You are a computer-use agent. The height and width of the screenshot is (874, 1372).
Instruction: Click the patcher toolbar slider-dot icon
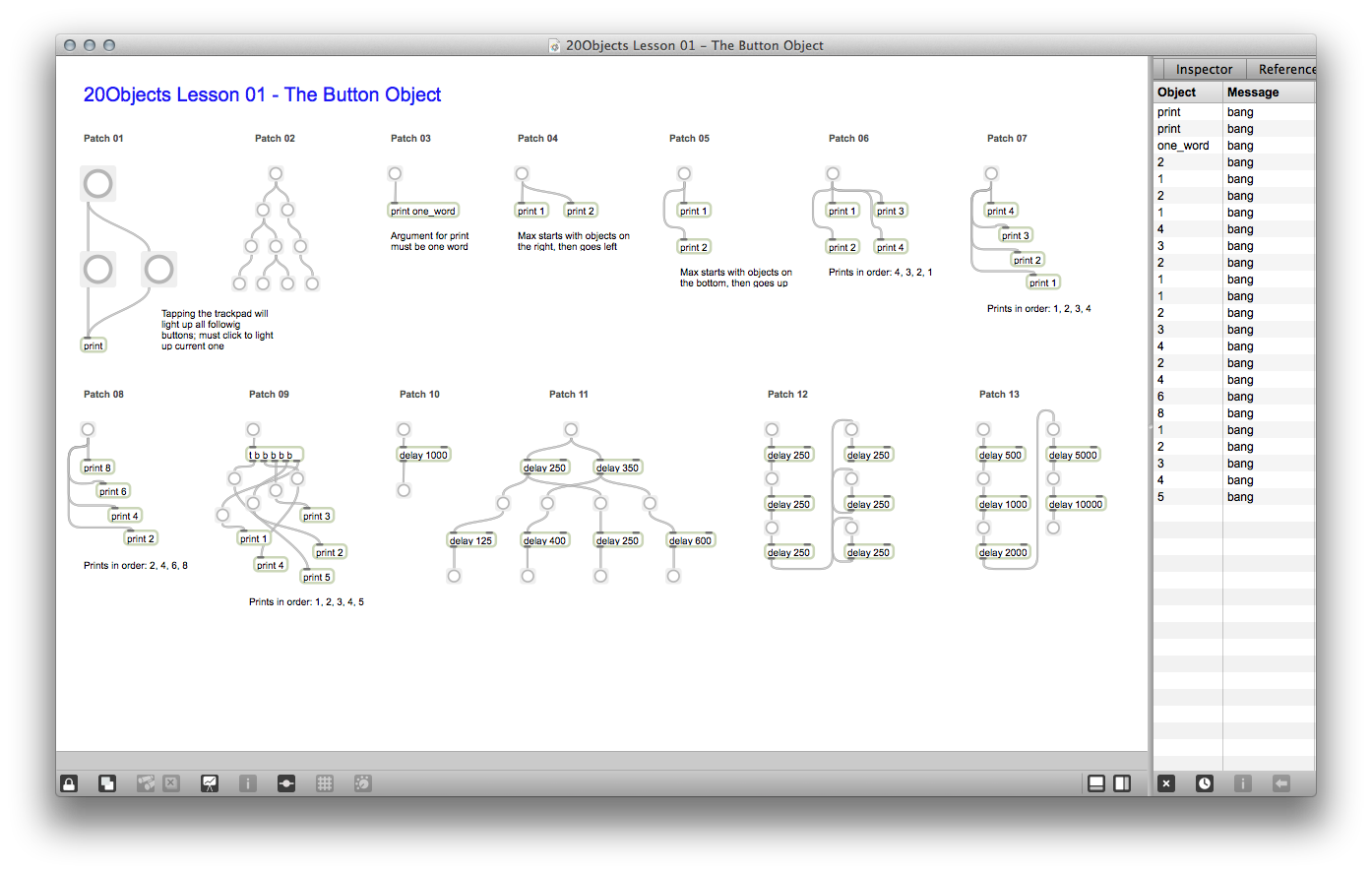click(286, 783)
